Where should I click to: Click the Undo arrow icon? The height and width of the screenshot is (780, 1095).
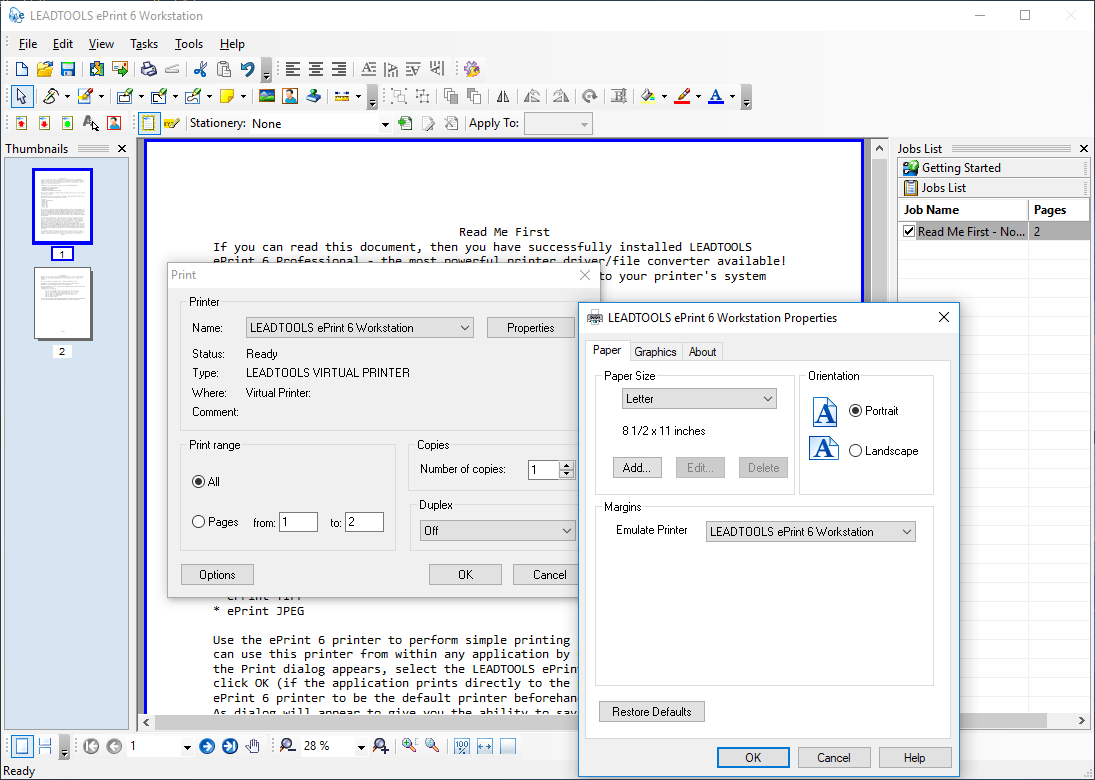click(x=247, y=69)
